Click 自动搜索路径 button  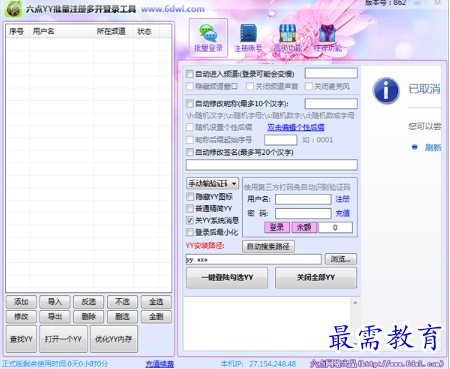(x=268, y=247)
